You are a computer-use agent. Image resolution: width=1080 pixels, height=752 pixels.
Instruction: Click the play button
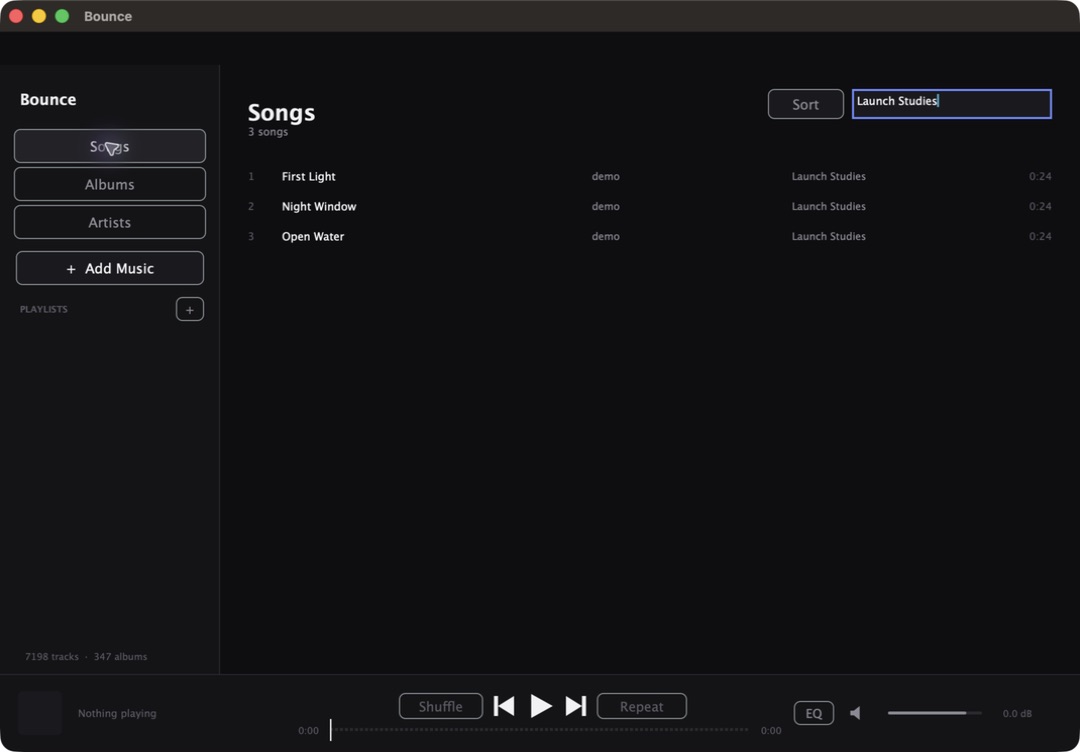541,706
